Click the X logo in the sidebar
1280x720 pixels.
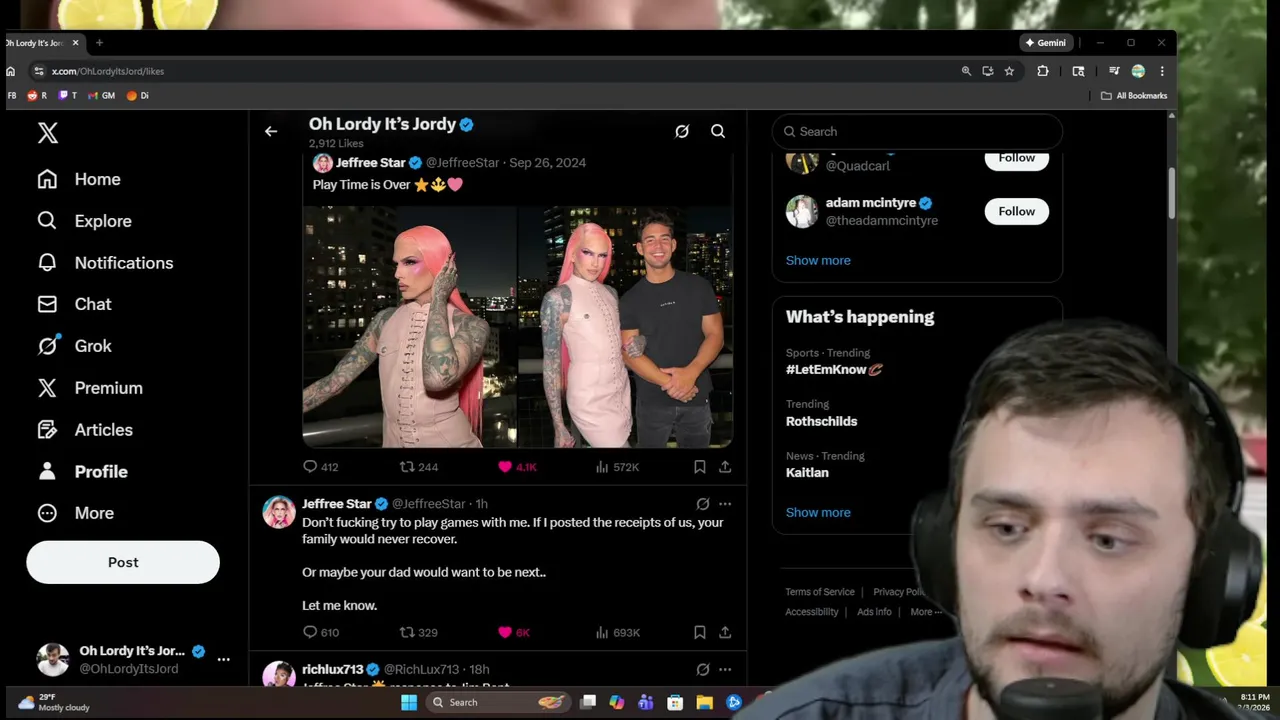47,133
